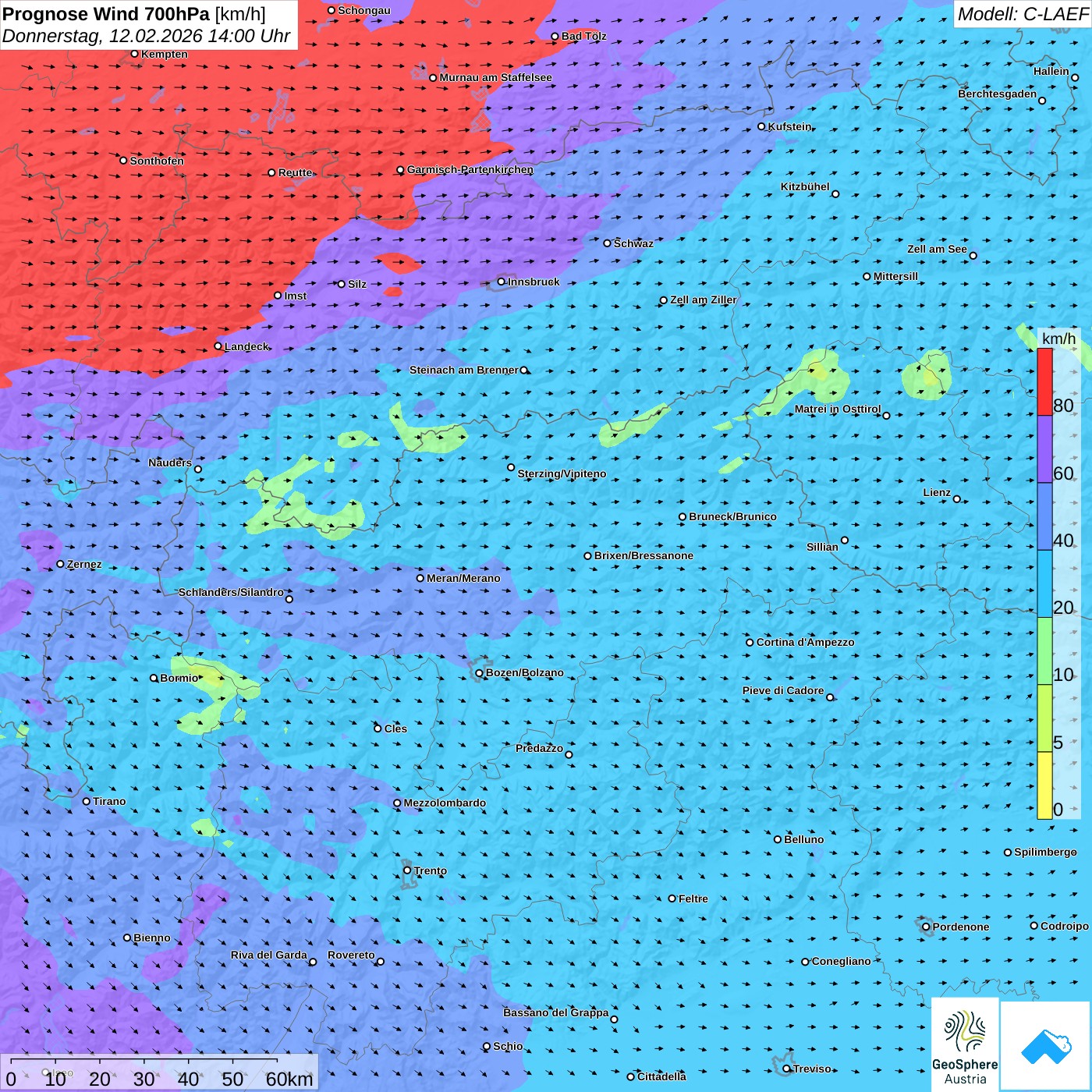Click the 'Bienno' label
Viewport: 1092px width, 1092px height.
click(x=151, y=938)
